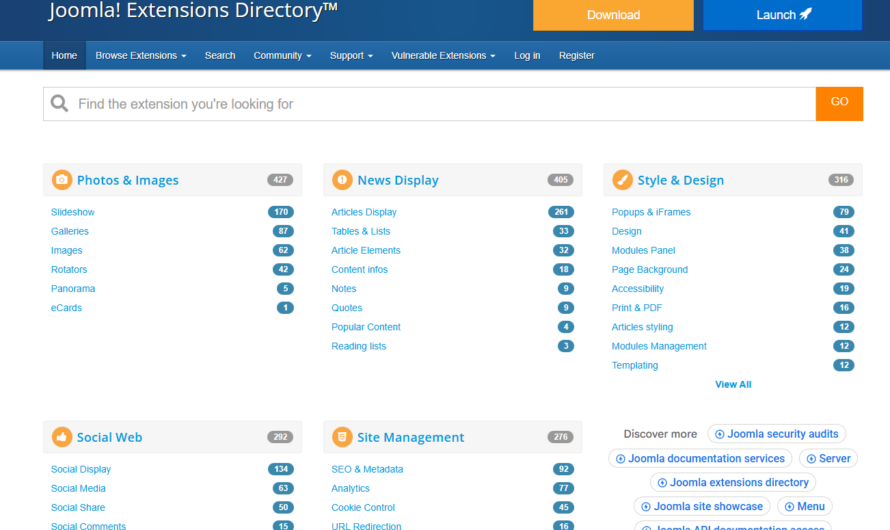The width and height of the screenshot is (890, 530).
Task: Expand the Browse Extensions dropdown
Action: click(141, 56)
